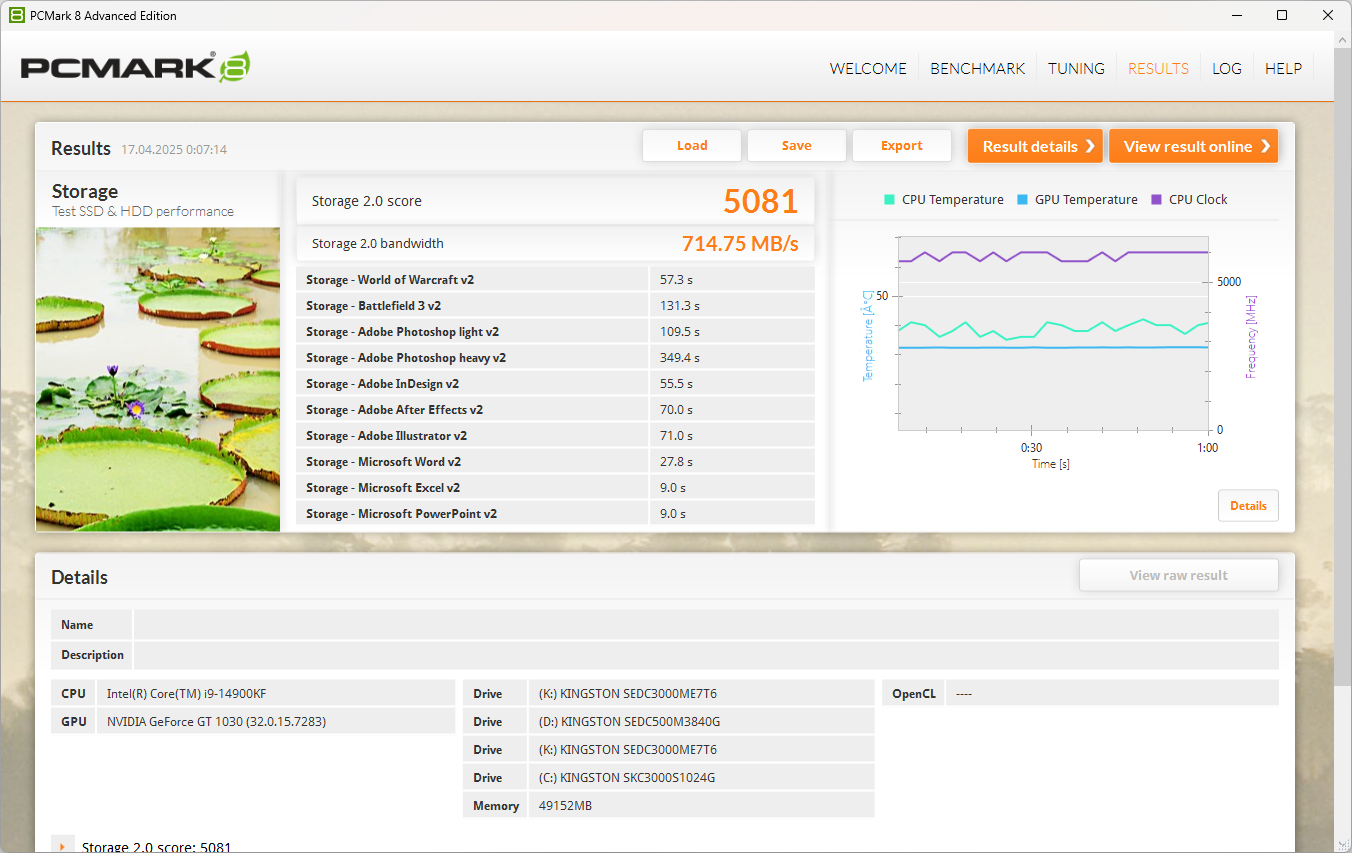
Task: Click the View raw result button
Action: coord(1179,576)
